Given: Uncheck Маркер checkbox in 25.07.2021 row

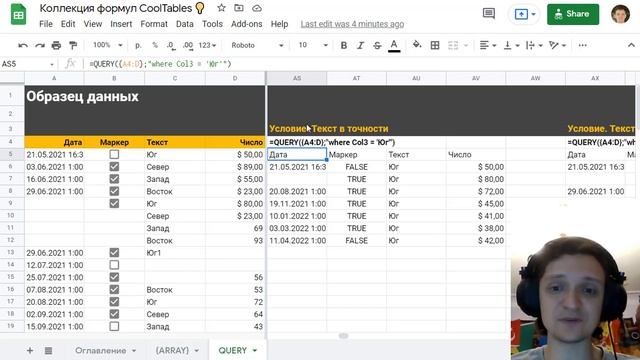Looking at the screenshot, I should 114,277.
